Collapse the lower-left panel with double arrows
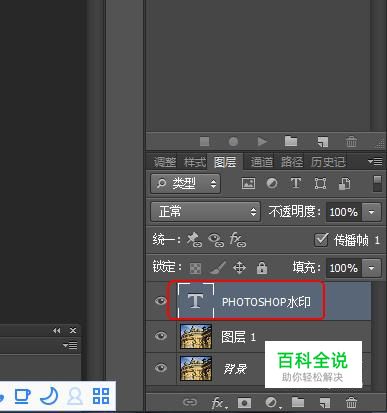Image resolution: width=387 pixels, height=413 pixels. click(x=57, y=330)
